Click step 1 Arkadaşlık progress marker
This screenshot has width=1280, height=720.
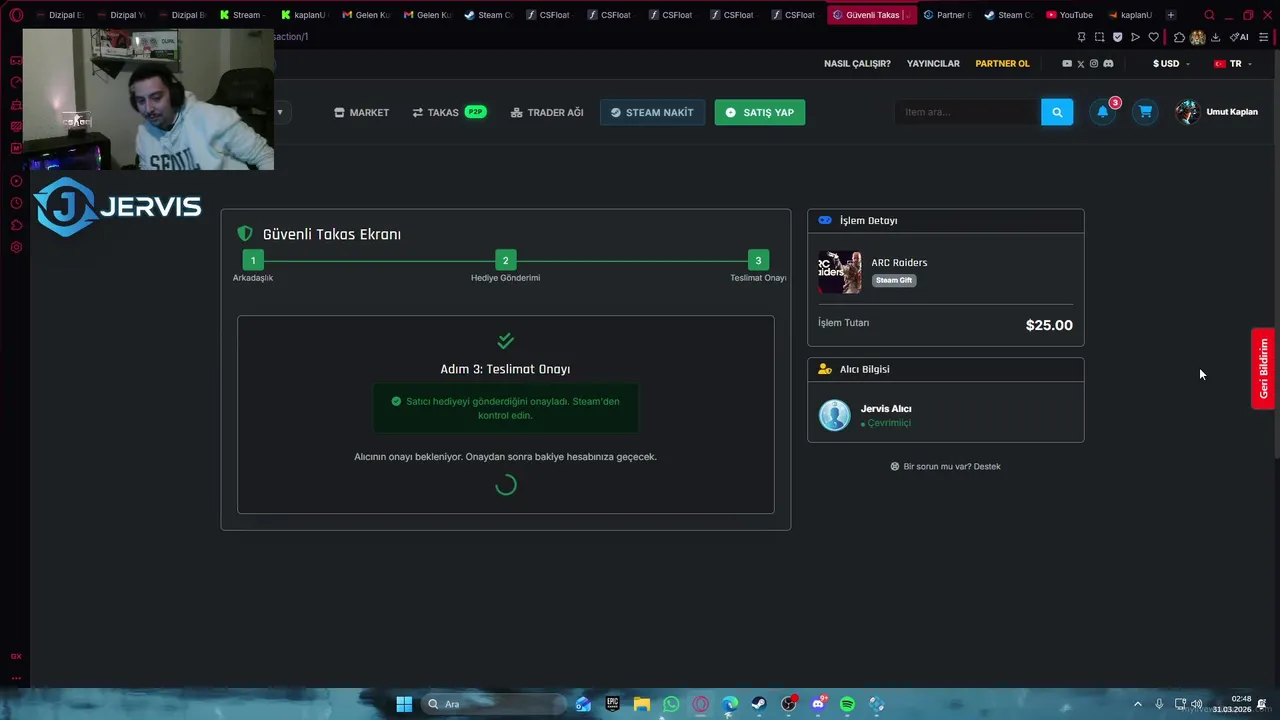pos(253,260)
